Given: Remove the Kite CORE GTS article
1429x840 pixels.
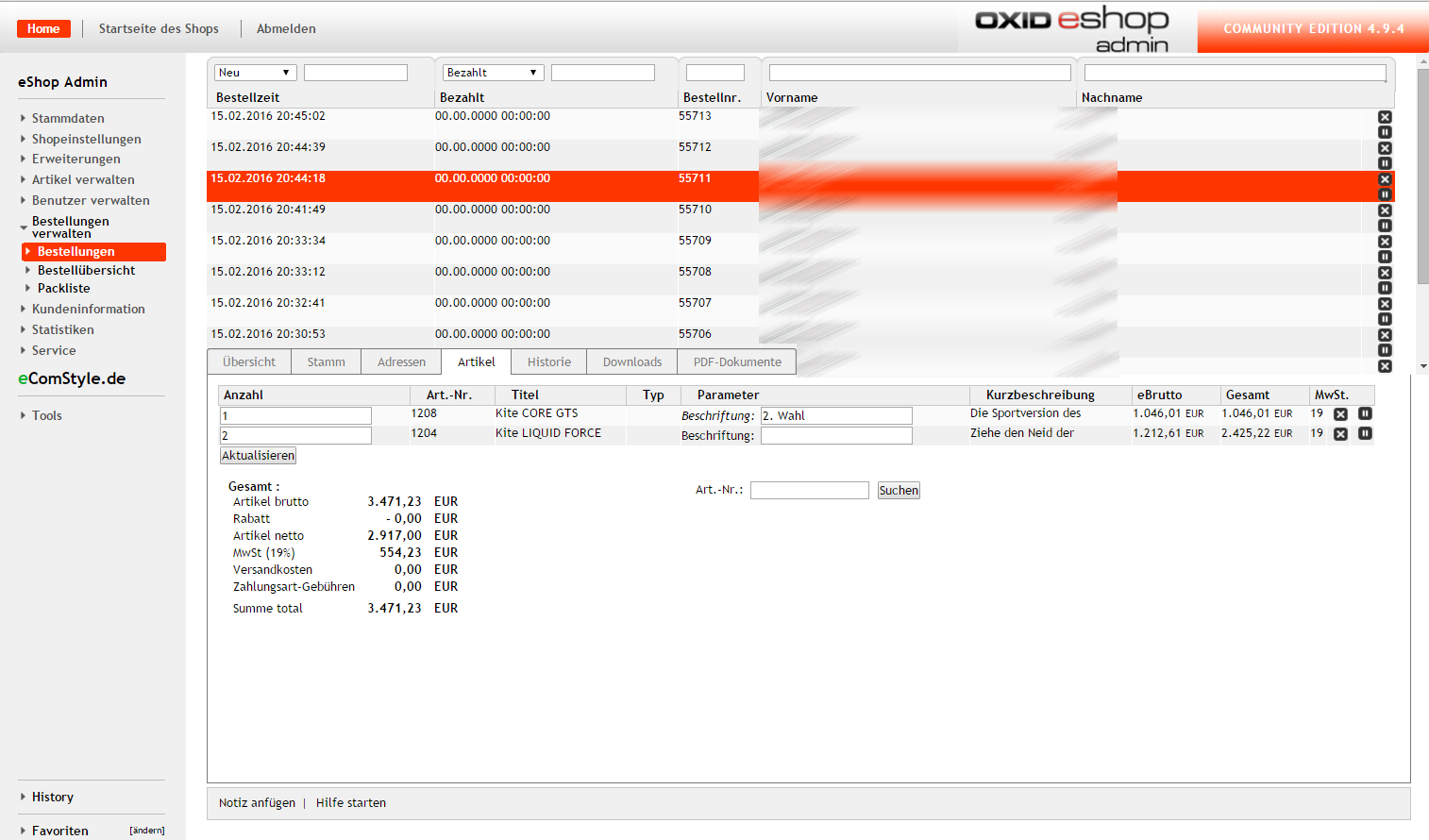Looking at the screenshot, I should (1340, 414).
